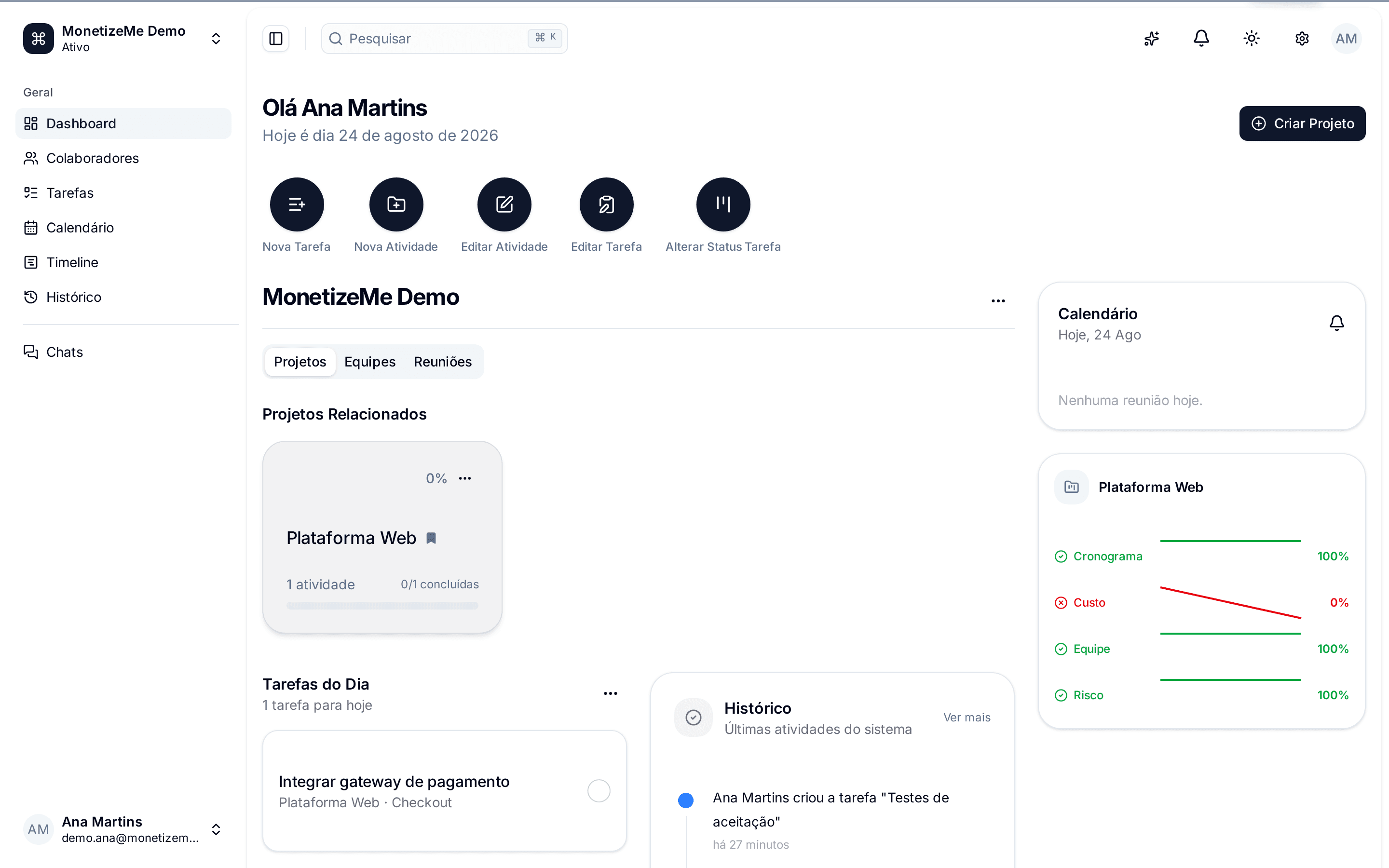Click the Colaboradores people icon
This screenshot has width=1389, height=868.
(31, 158)
